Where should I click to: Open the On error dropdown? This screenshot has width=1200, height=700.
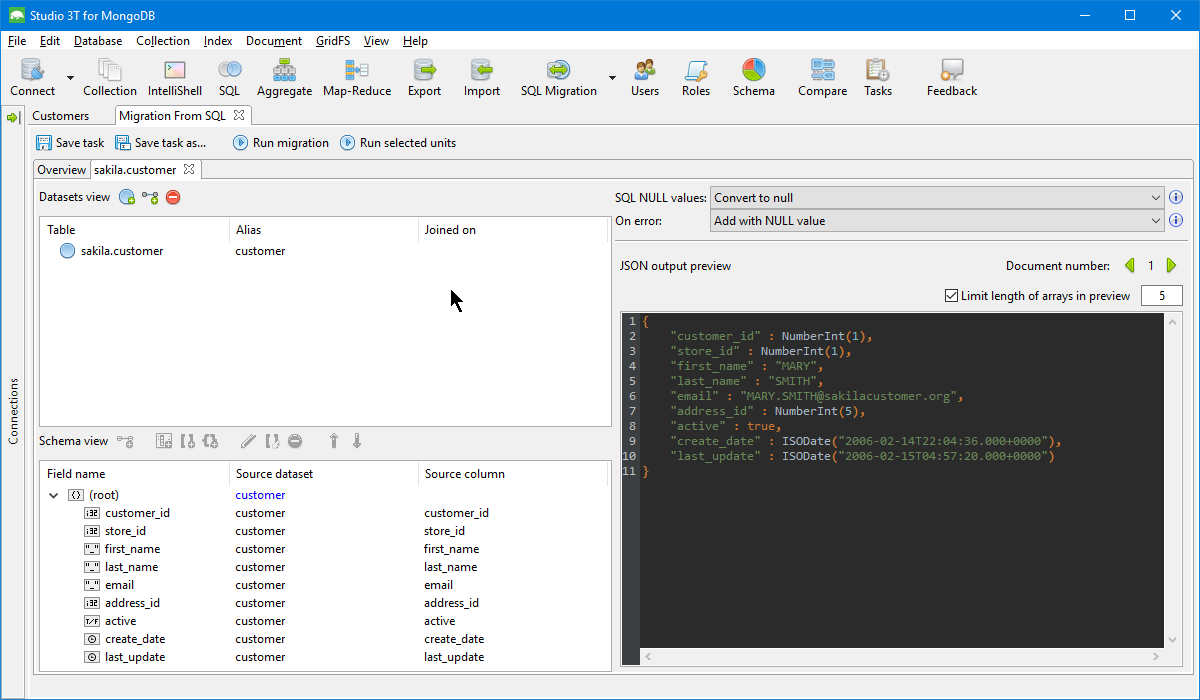pyautogui.click(x=937, y=220)
